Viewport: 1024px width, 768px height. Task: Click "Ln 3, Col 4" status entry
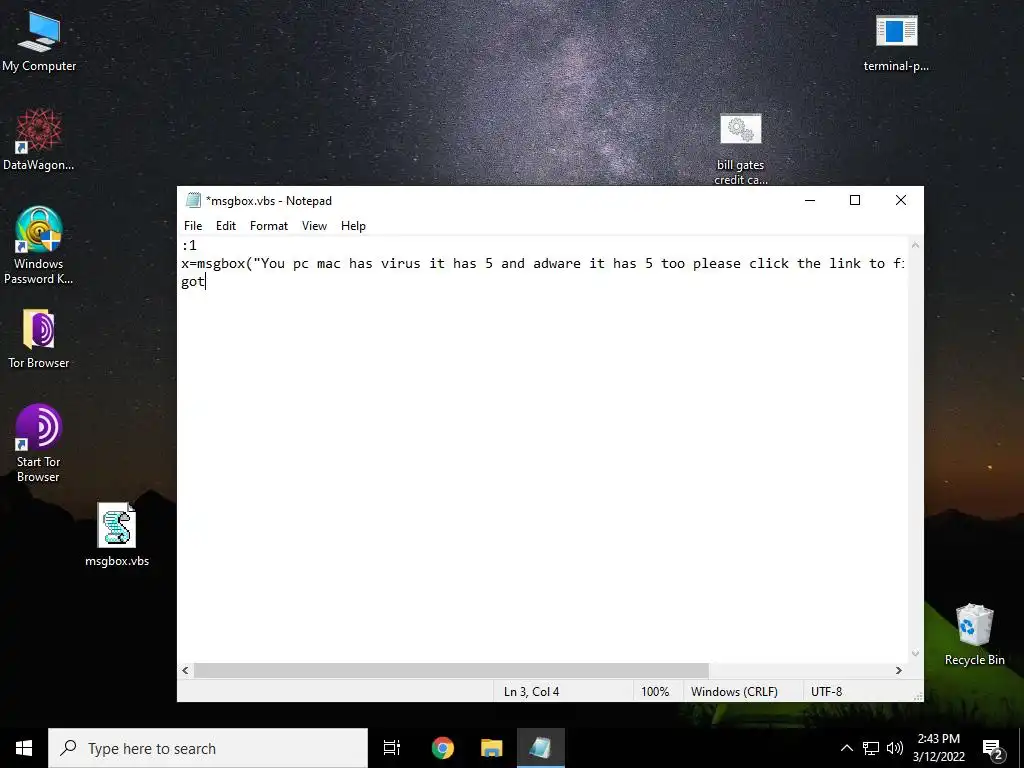pyautogui.click(x=532, y=692)
